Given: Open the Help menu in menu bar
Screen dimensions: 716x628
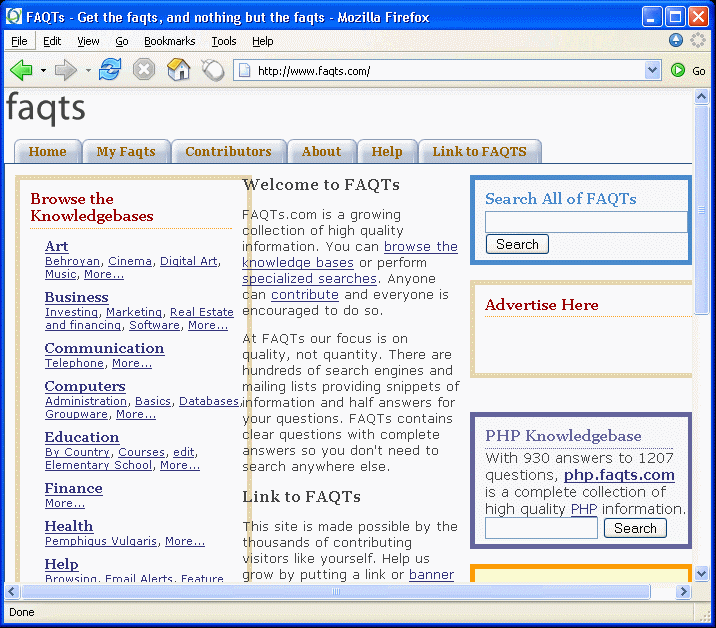Looking at the screenshot, I should point(263,42).
